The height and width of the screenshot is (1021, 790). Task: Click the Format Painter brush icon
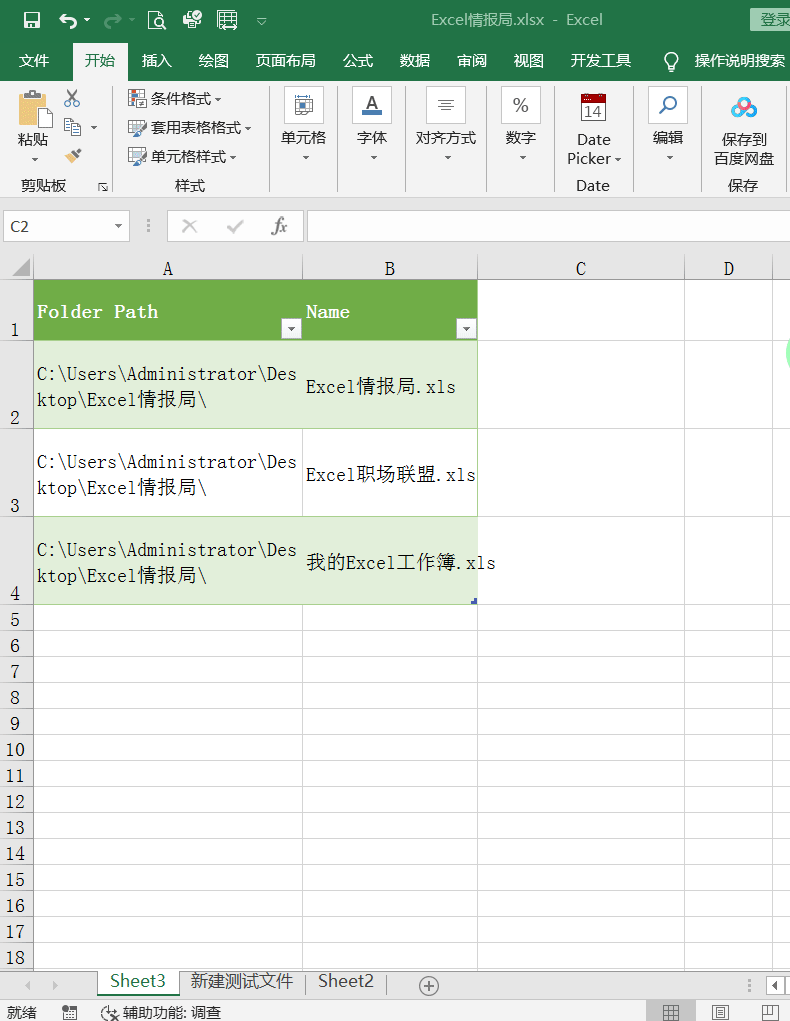pyautogui.click(x=73, y=156)
